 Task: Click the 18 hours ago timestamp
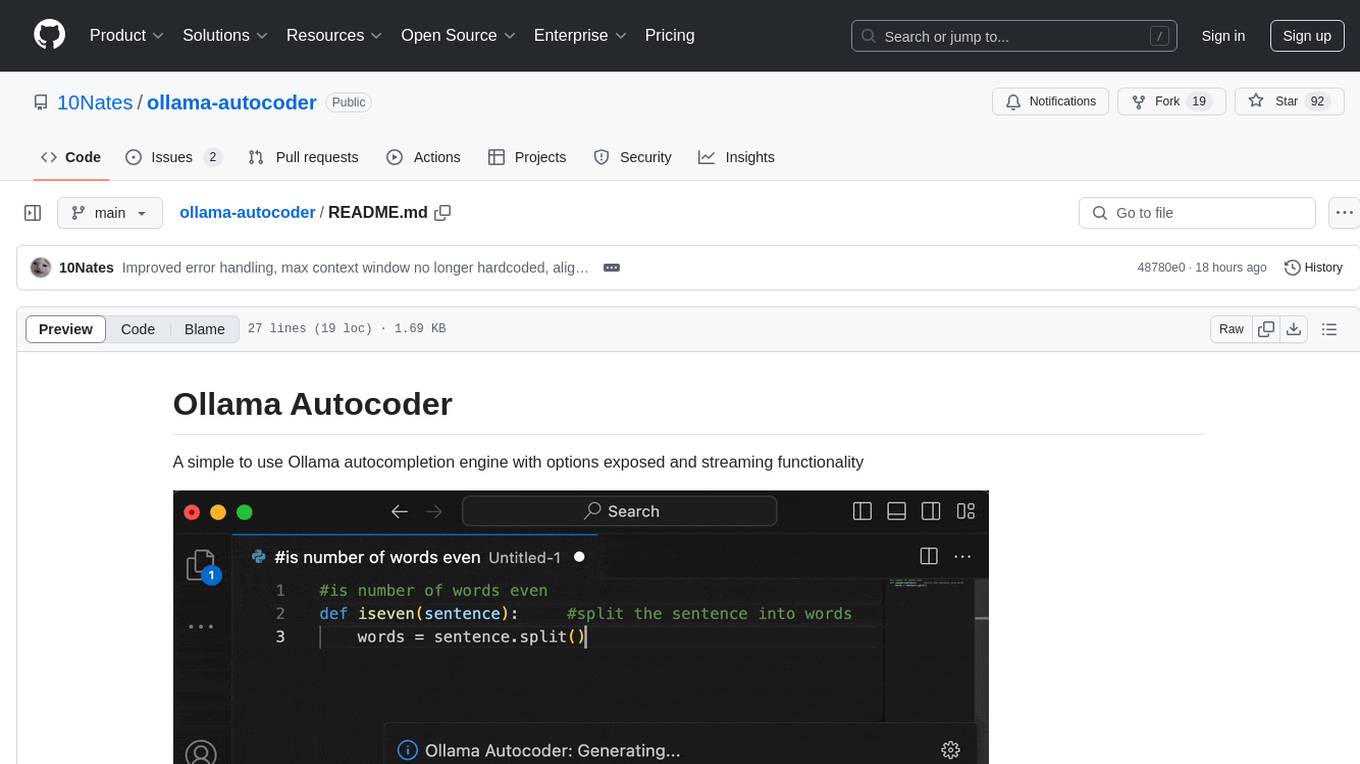coord(1232,267)
